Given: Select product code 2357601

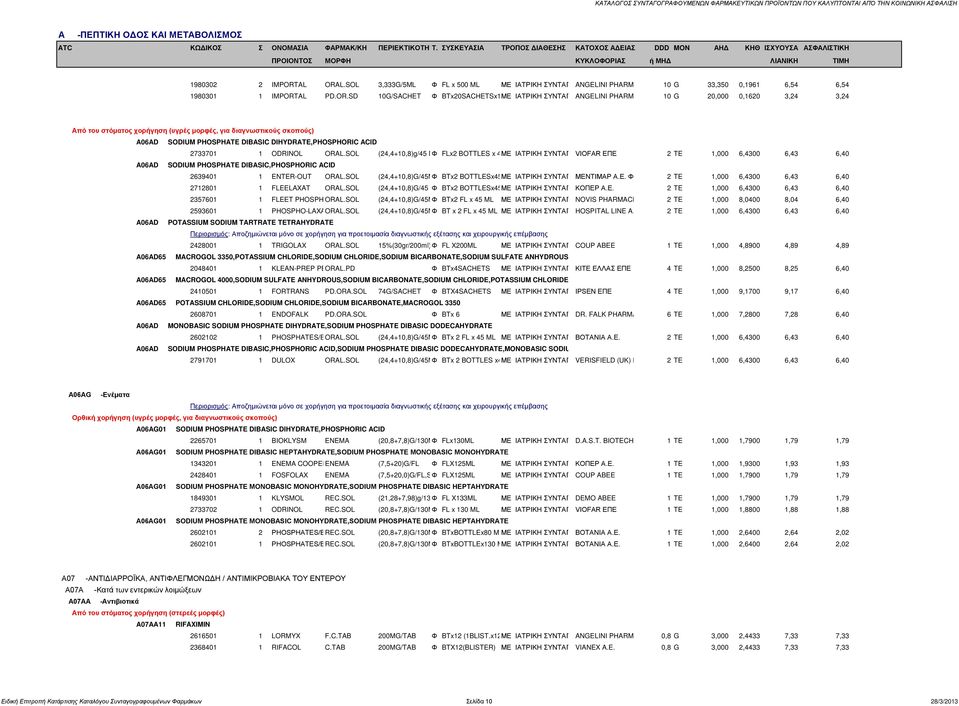Looking at the screenshot, I should coord(203,199).
